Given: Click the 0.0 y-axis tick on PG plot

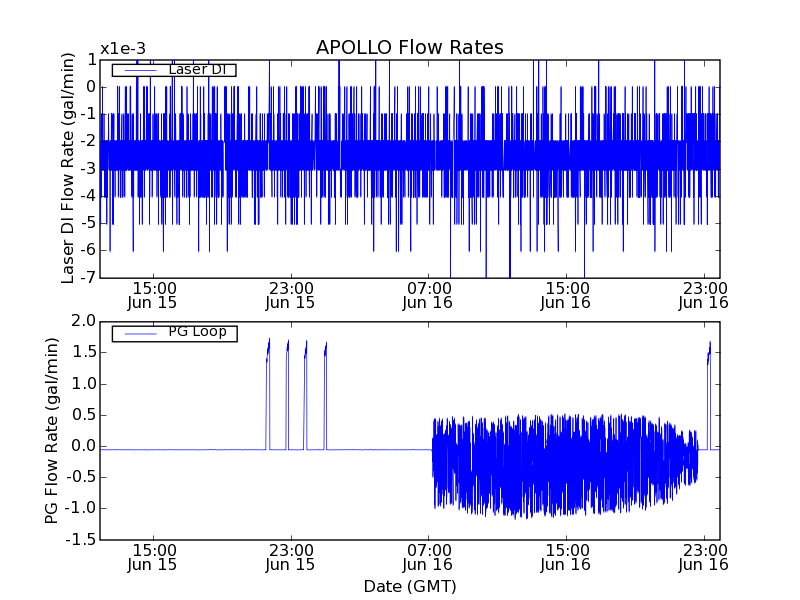Looking at the screenshot, I should [x=83, y=446].
